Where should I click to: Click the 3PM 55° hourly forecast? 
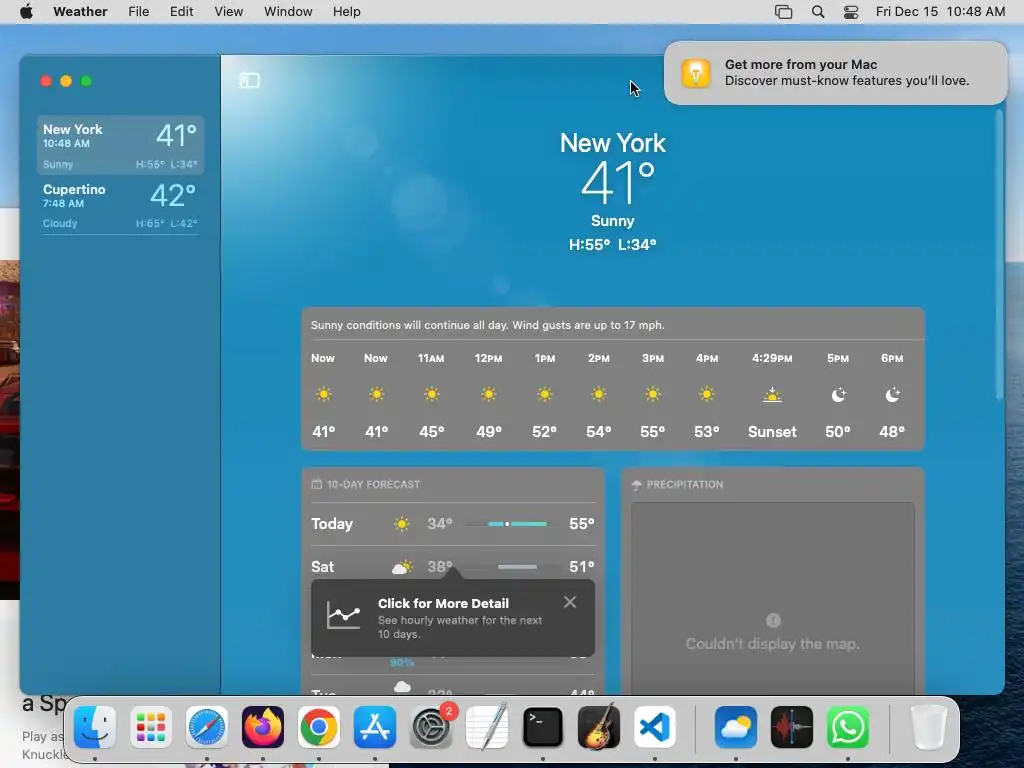652,394
